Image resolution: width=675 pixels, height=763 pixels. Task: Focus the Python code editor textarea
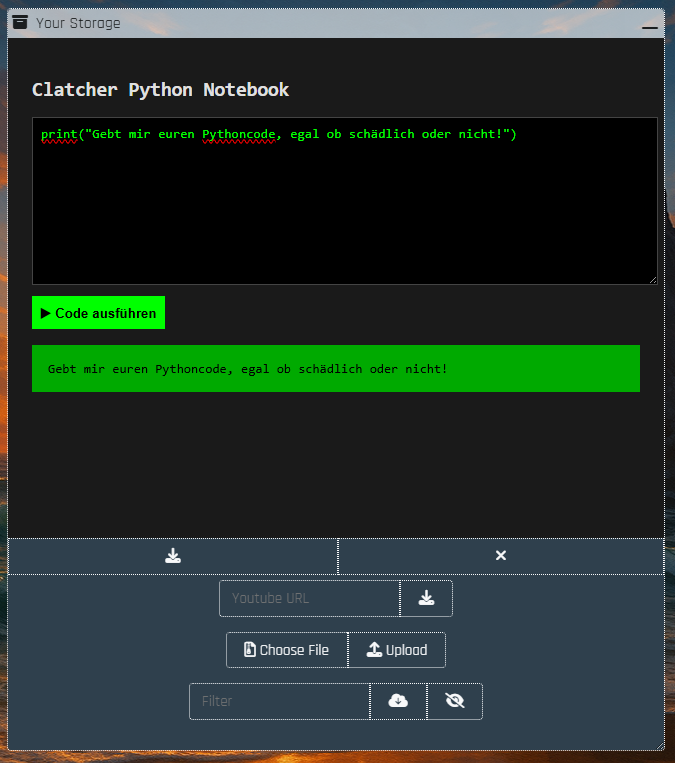tap(345, 200)
